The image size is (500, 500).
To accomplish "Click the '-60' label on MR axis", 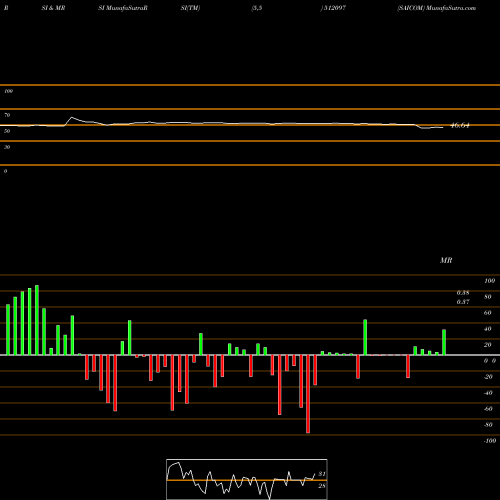I will [x=488, y=409].
